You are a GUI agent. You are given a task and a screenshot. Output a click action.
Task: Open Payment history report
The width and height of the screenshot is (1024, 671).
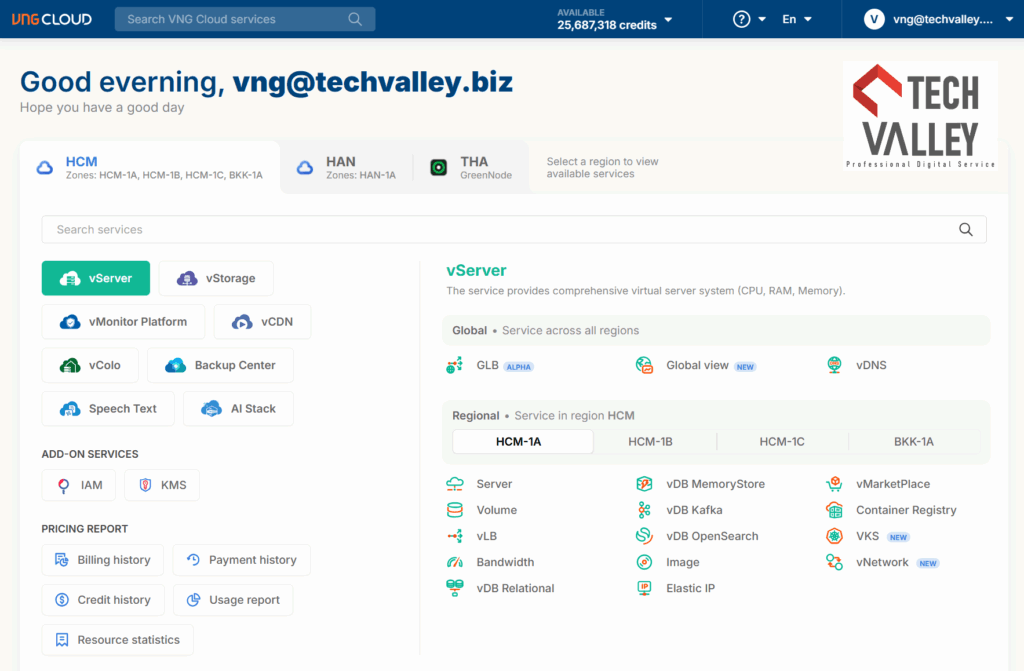coord(242,560)
